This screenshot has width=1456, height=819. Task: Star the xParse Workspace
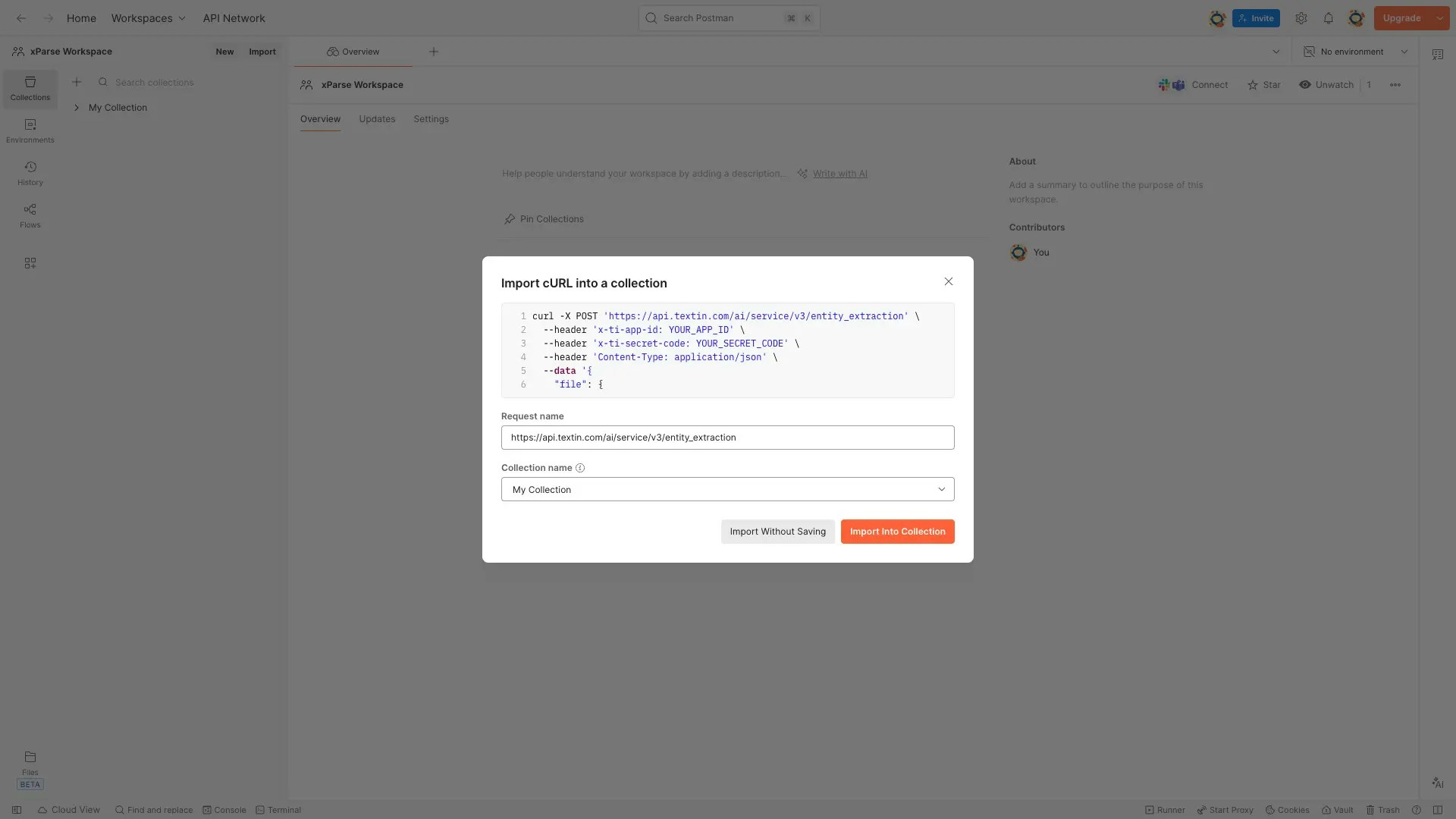tap(1264, 85)
